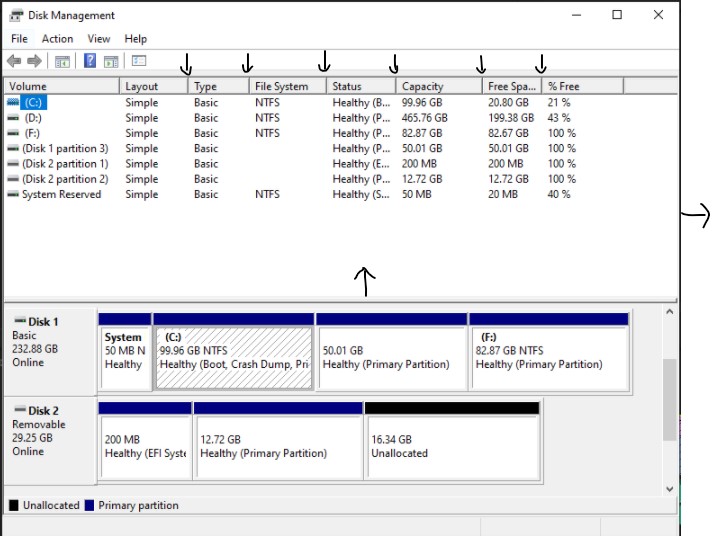Select the System 50 MB partition block

coord(125,351)
